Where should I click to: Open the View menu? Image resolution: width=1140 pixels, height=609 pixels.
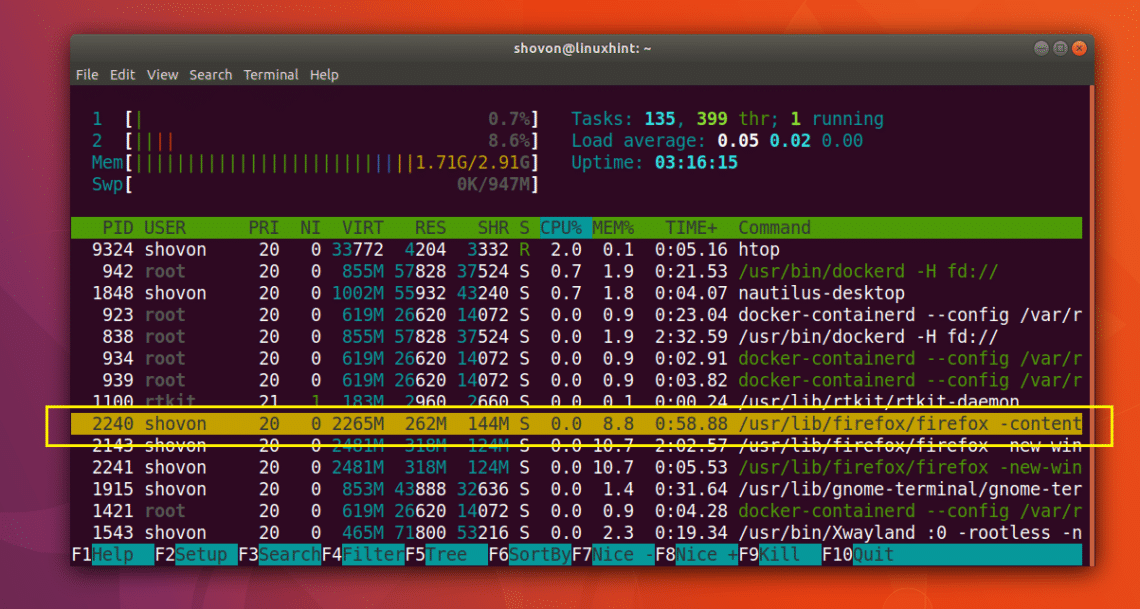(x=162, y=75)
